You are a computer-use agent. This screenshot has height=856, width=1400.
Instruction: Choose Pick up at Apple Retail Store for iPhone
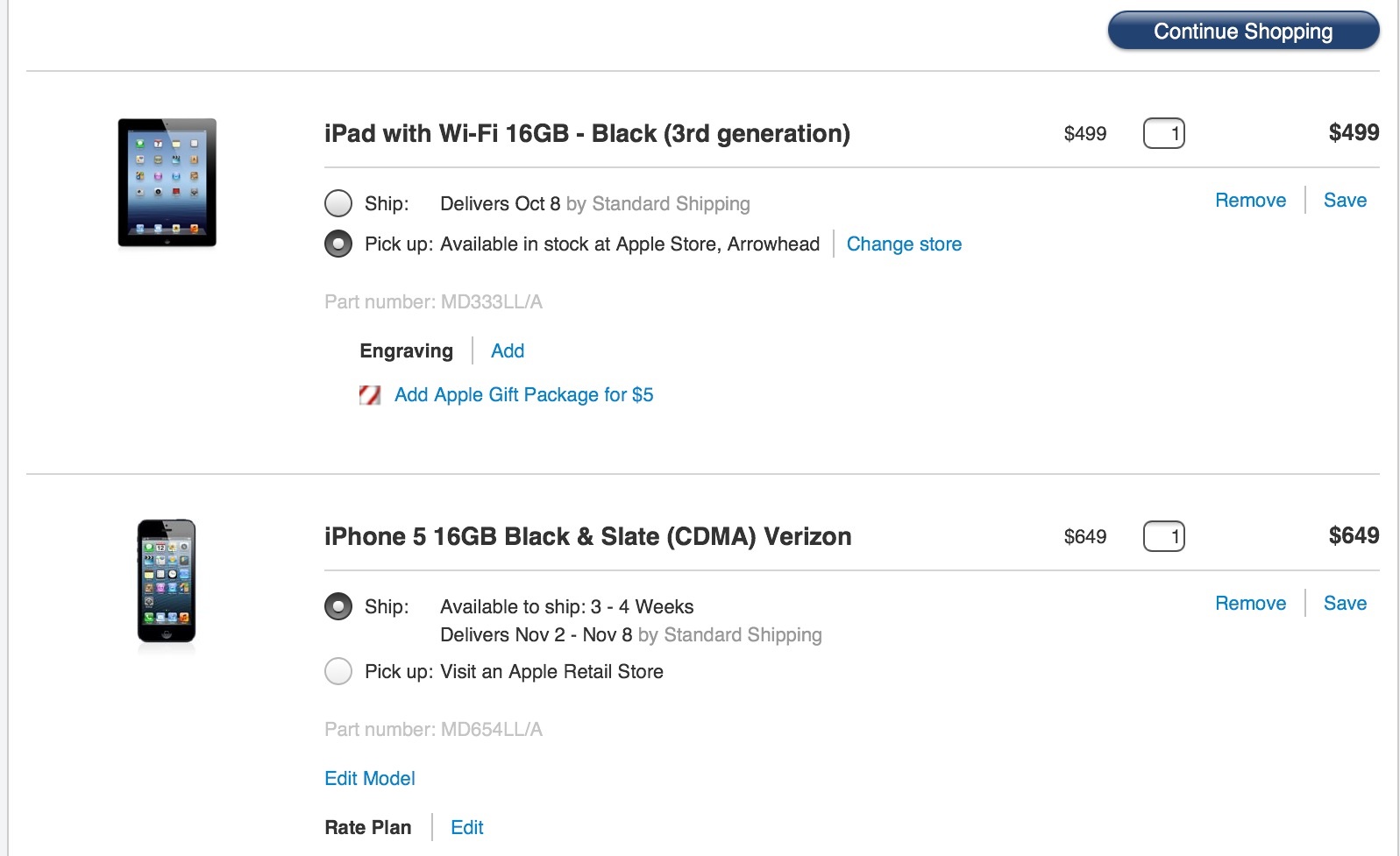[x=338, y=671]
